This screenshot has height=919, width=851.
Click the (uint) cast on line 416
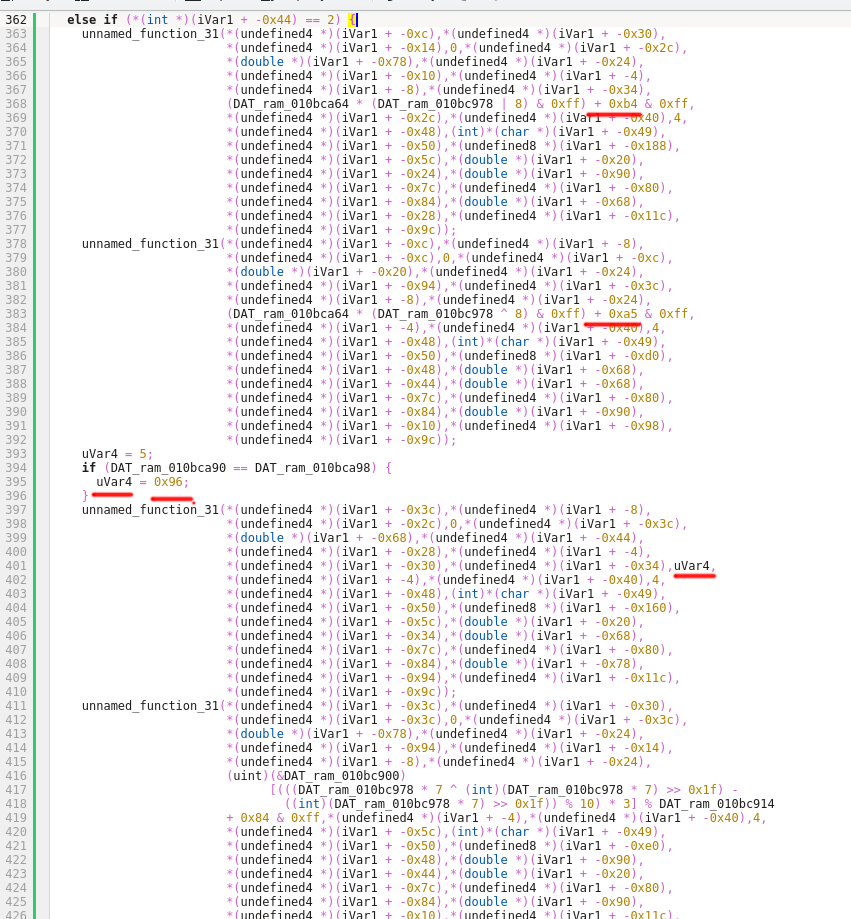[247, 775]
